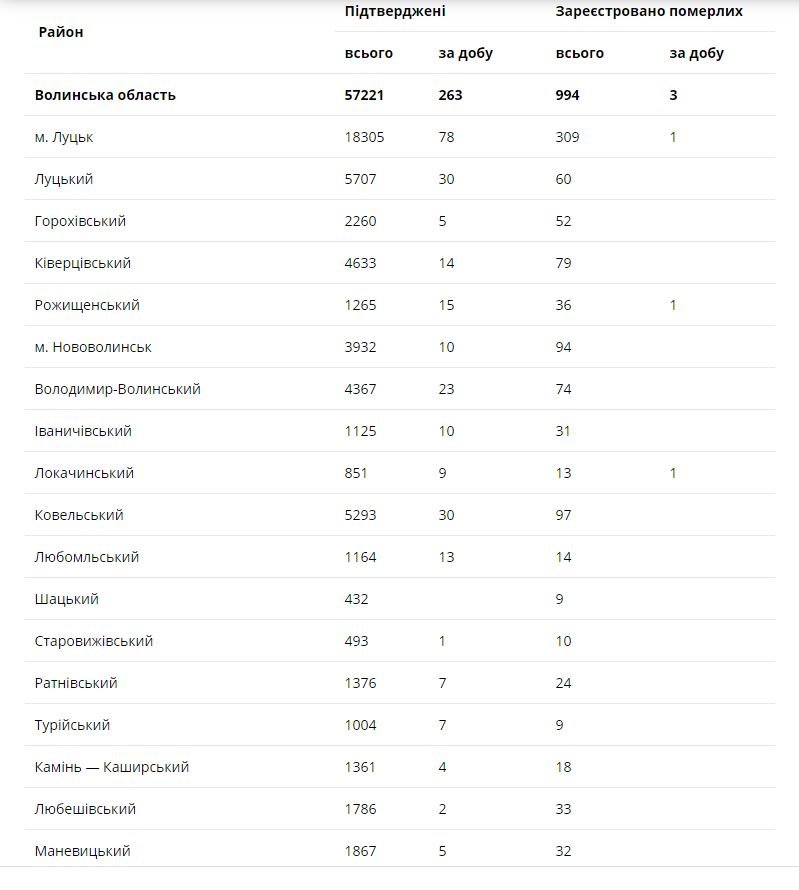Click the м. Луцьк row label

point(64,137)
